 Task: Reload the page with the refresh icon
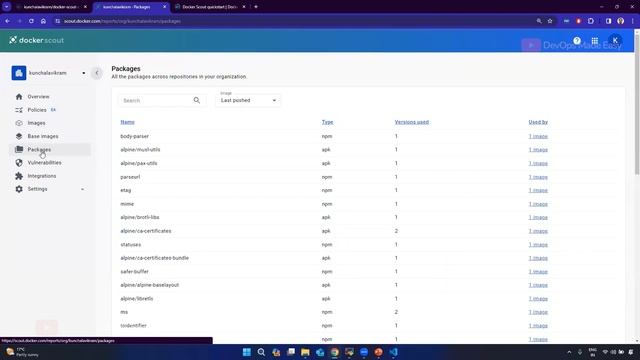tap(31, 21)
